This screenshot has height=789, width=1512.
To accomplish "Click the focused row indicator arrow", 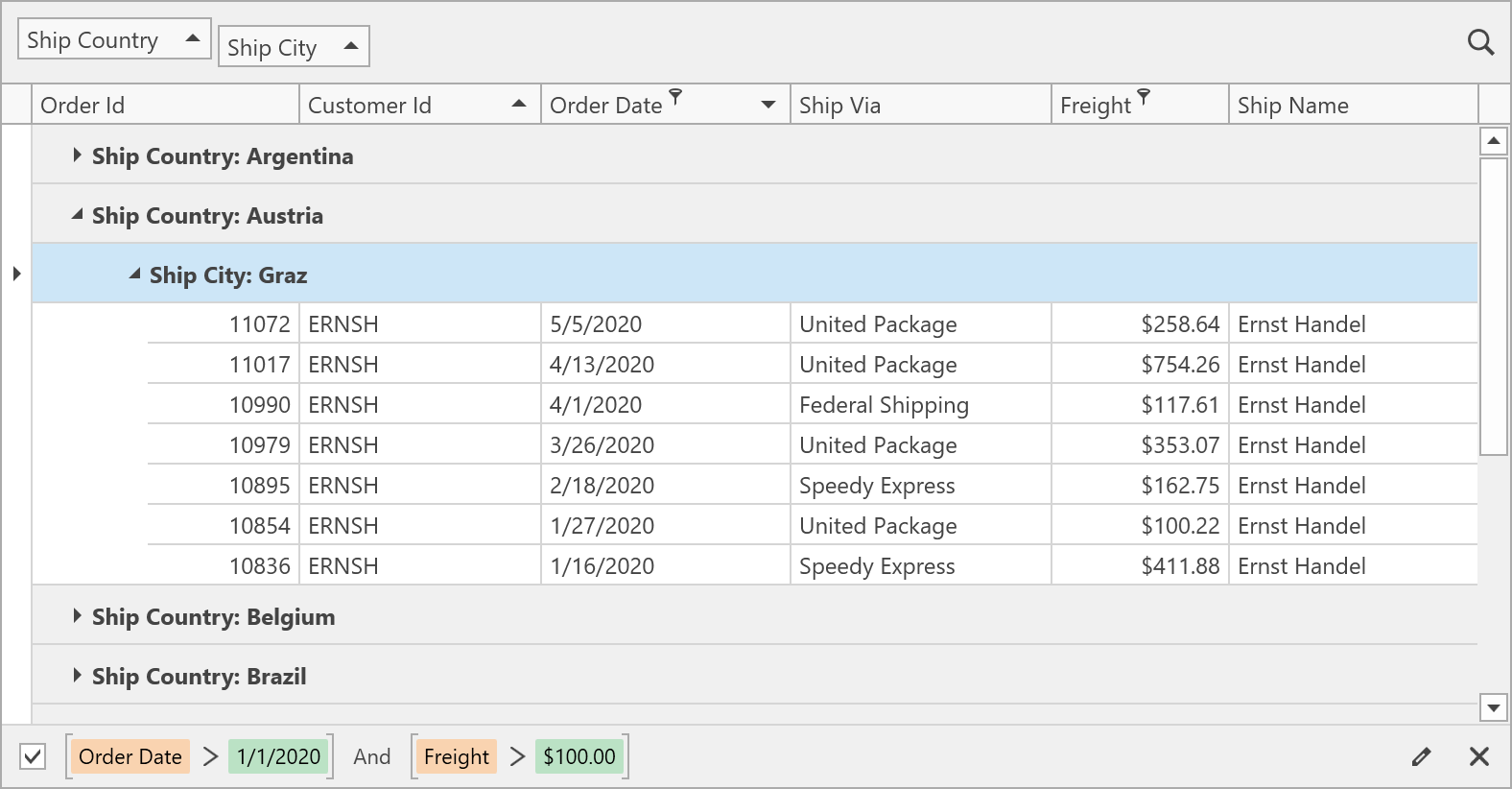I will coord(16,275).
